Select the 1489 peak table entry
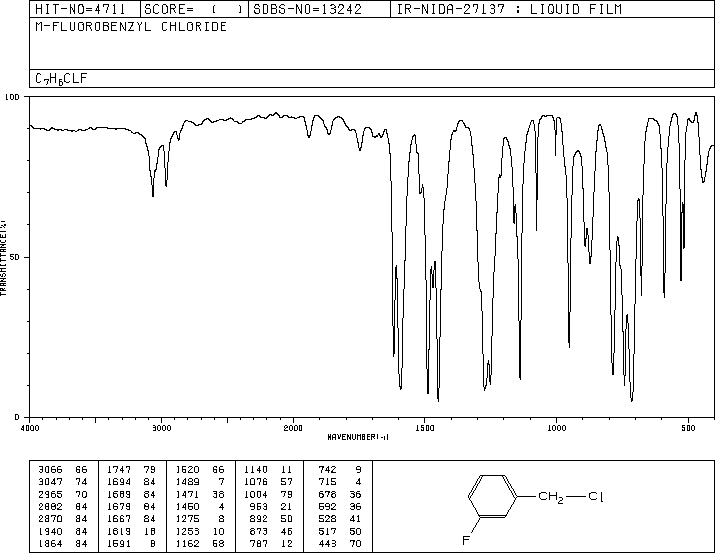 coord(200,482)
